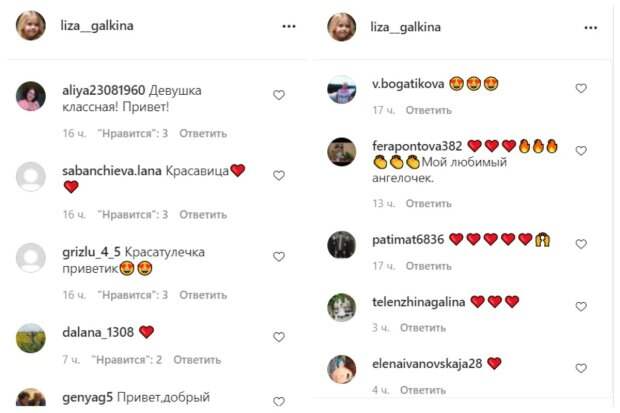Image resolution: width=620 pixels, height=413 pixels.
Task: Like telenzhinagalina's comment heart icon
Action: click(x=581, y=307)
